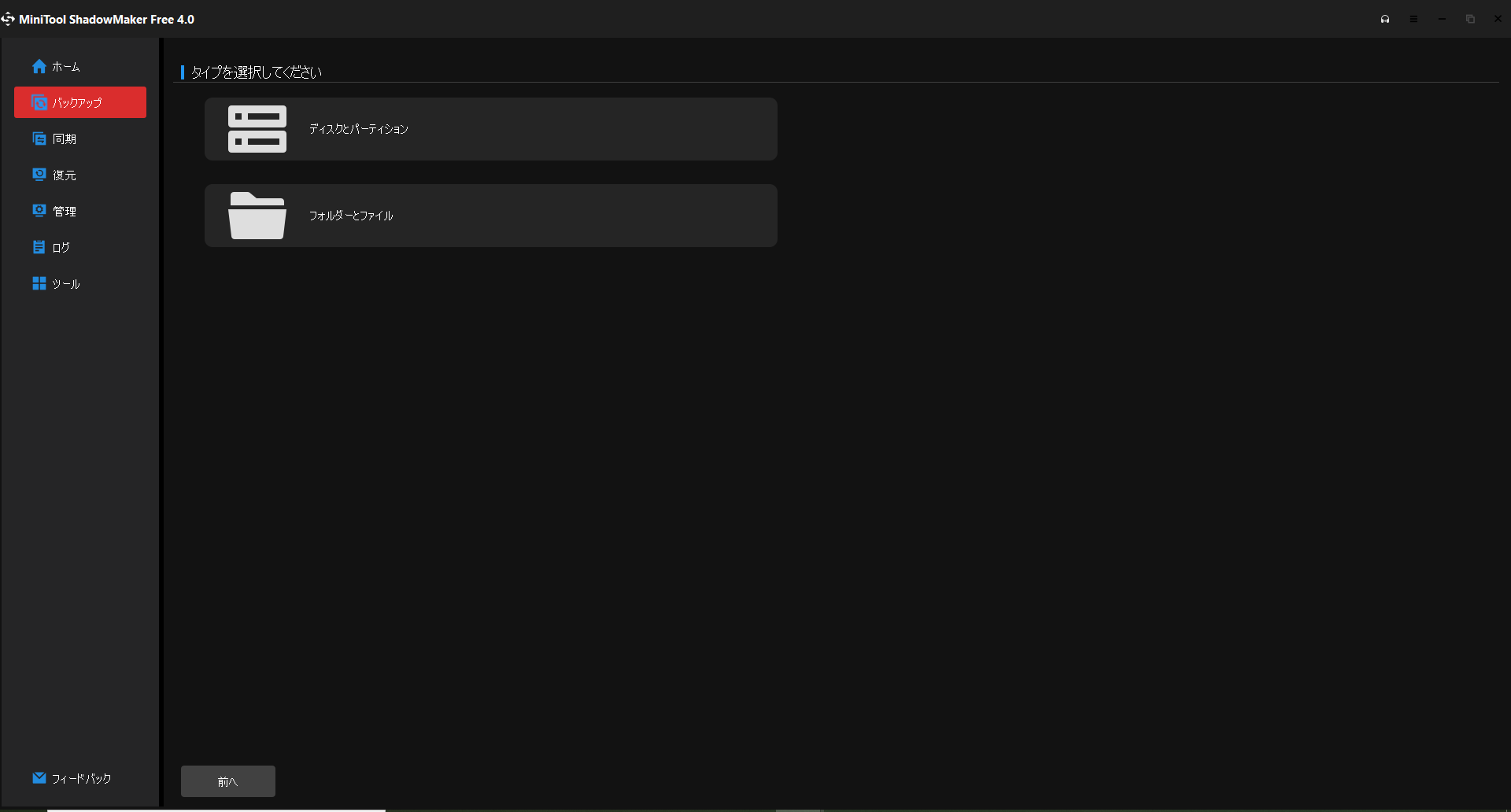This screenshot has height=812, width=1511.
Task: Select the backup (バックアップ) sidebar icon
Action: (x=39, y=103)
